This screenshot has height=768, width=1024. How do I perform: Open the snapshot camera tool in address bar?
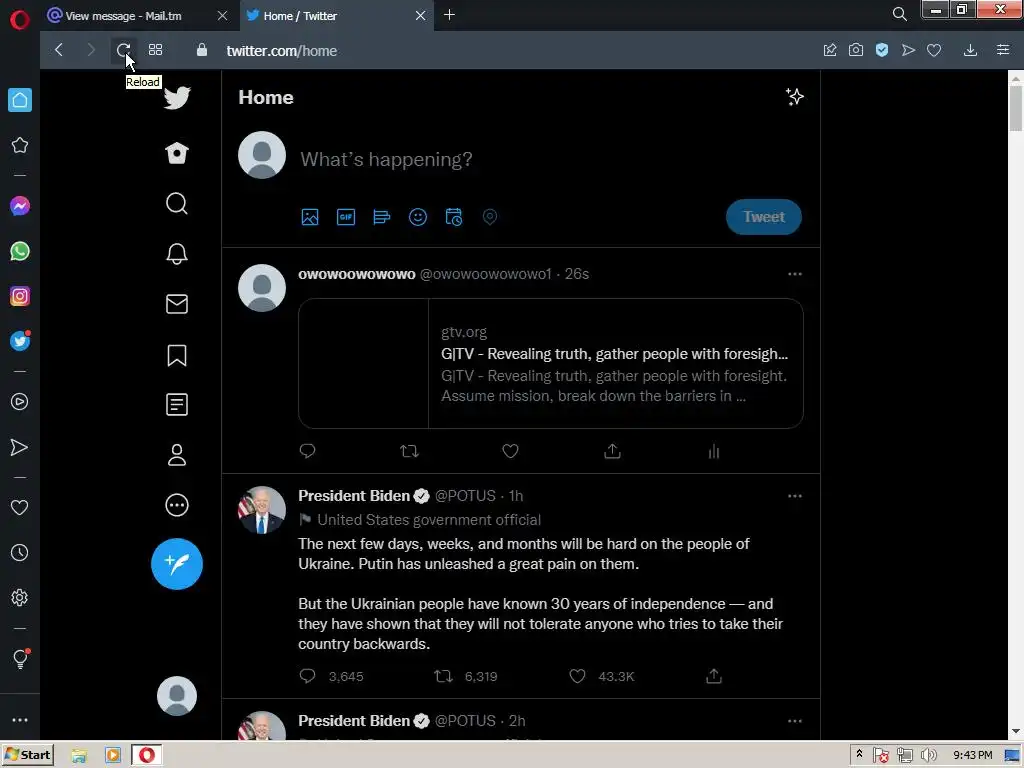click(x=856, y=50)
